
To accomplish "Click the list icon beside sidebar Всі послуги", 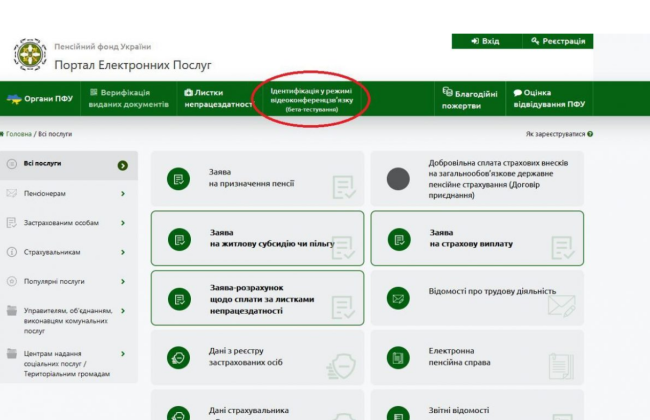I will [12, 164].
